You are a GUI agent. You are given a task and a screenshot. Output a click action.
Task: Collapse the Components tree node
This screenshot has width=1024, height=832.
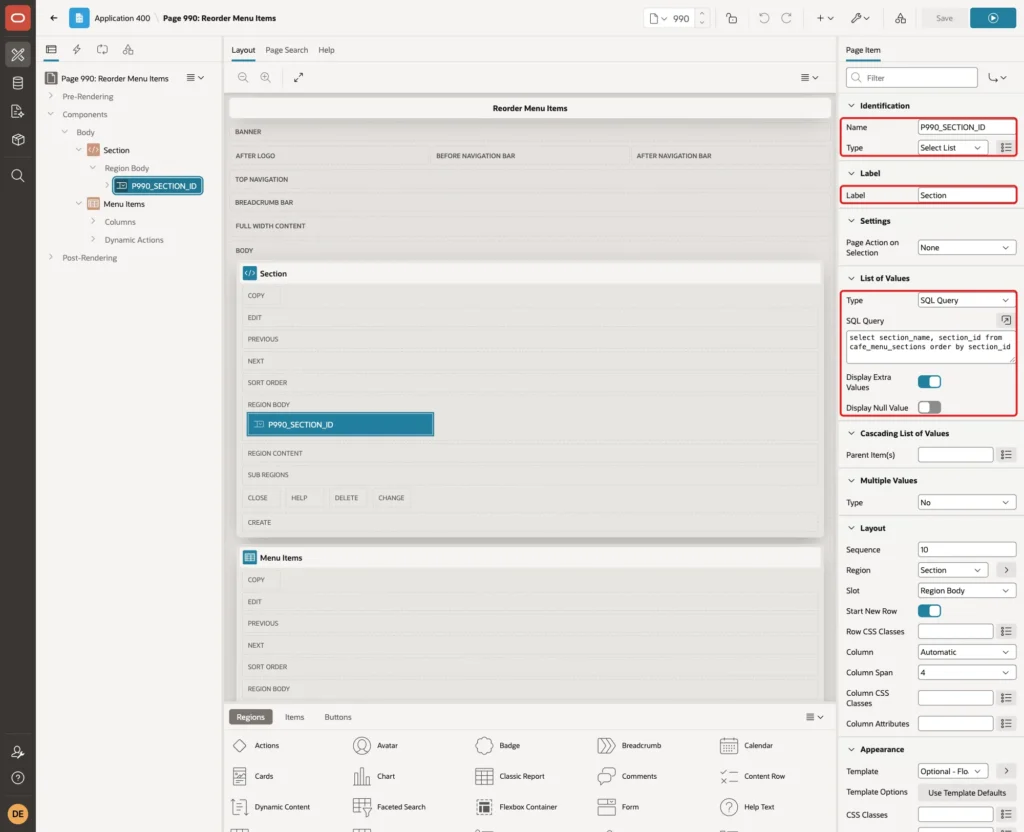tap(51, 114)
